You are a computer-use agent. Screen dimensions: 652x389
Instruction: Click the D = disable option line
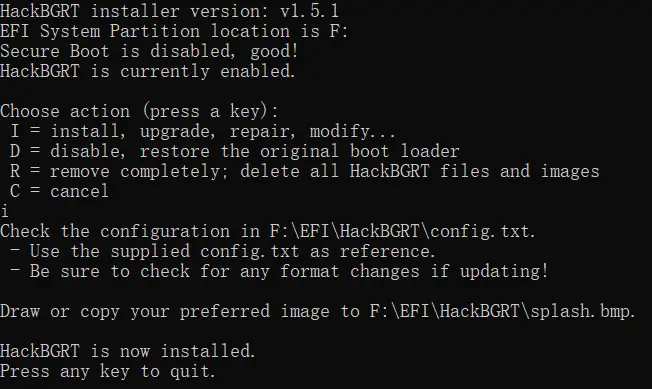click(235, 151)
